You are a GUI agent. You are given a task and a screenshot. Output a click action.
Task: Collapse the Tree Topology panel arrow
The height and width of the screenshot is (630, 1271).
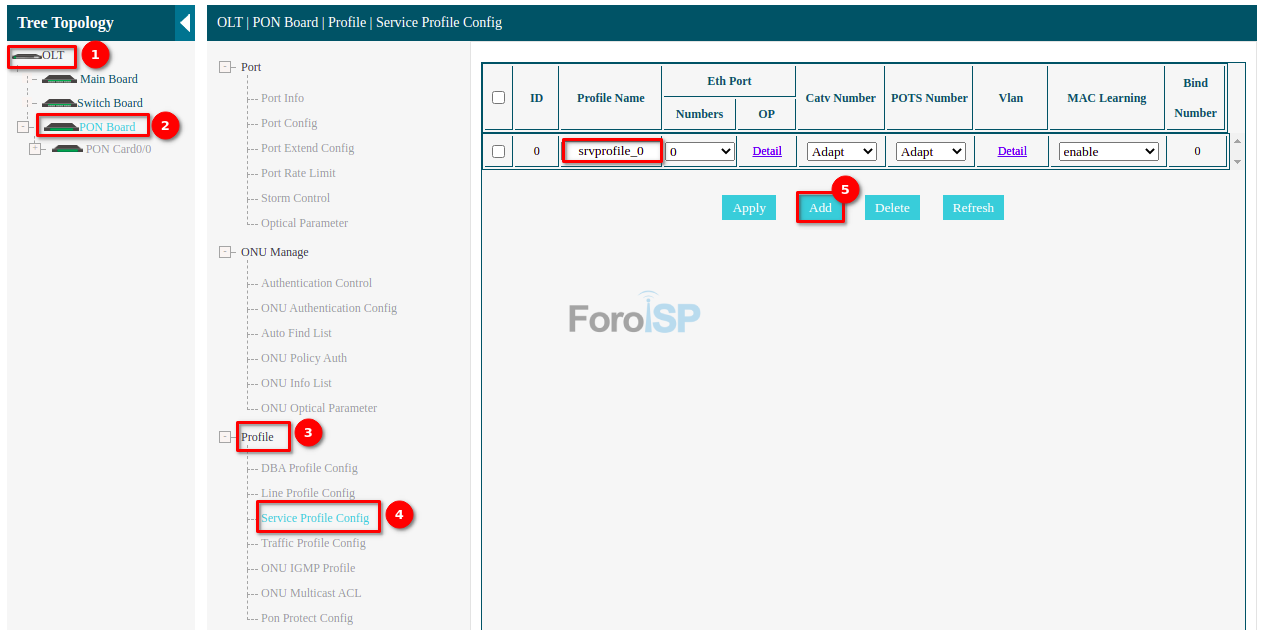coord(184,23)
